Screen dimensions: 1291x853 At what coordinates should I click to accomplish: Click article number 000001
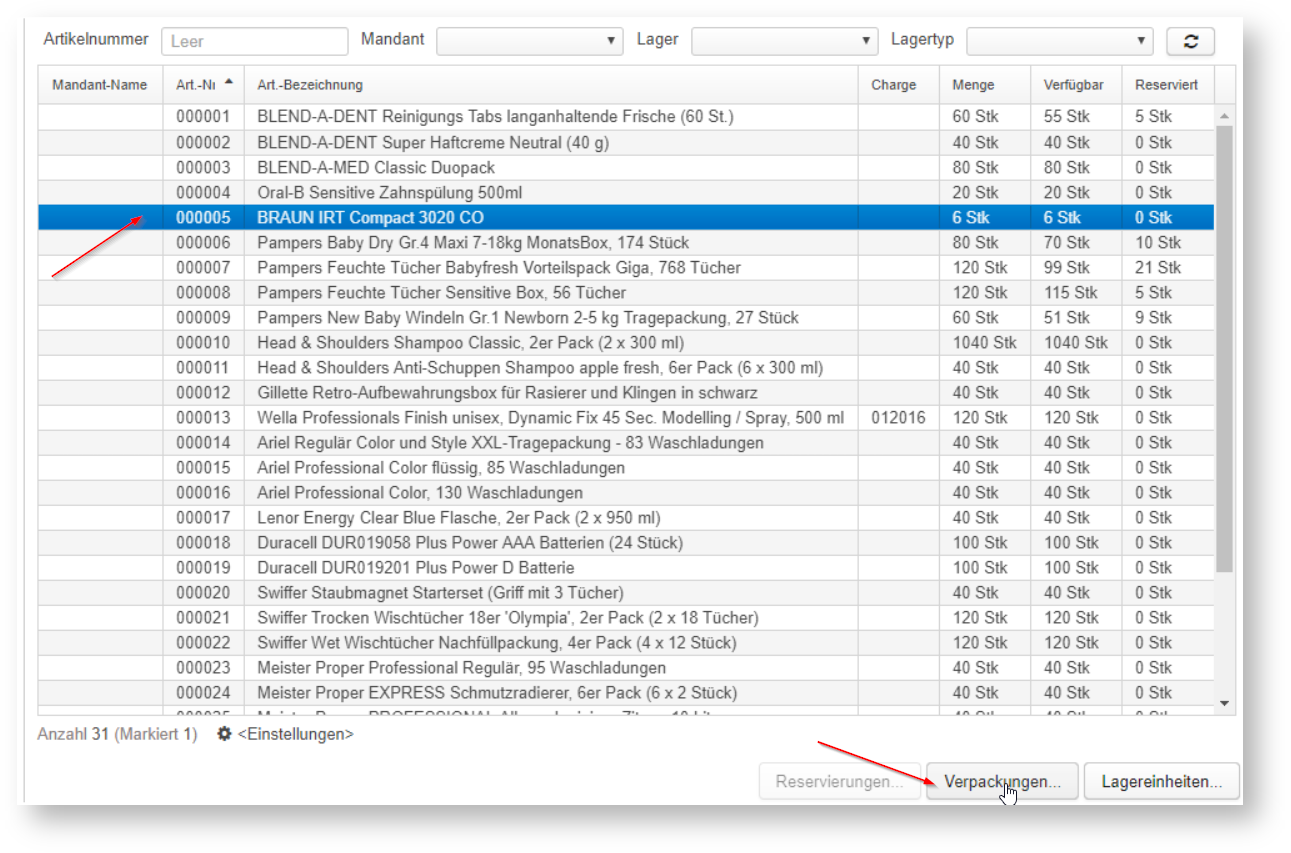click(x=203, y=117)
